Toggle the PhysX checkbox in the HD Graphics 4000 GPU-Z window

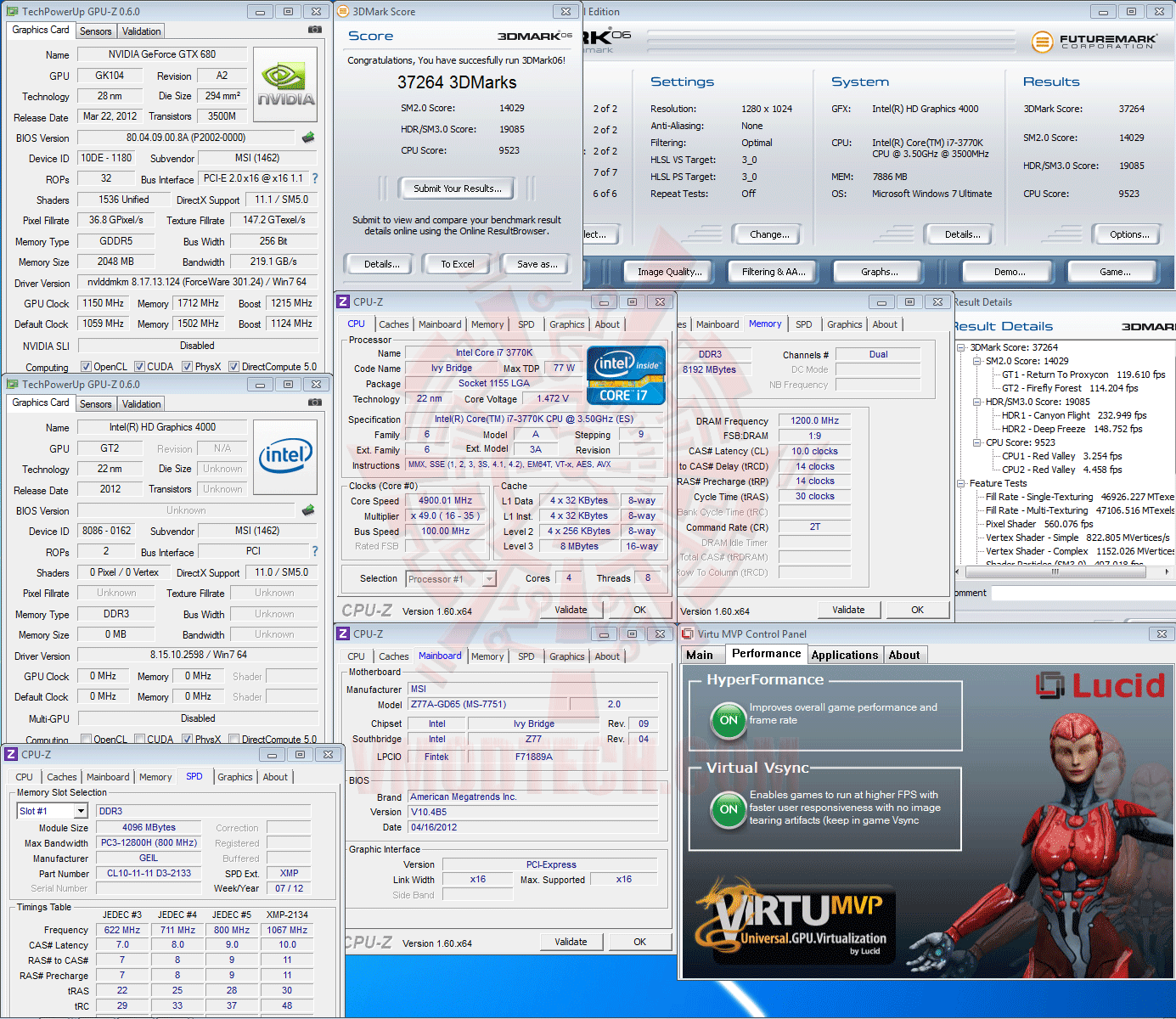(188, 740)
